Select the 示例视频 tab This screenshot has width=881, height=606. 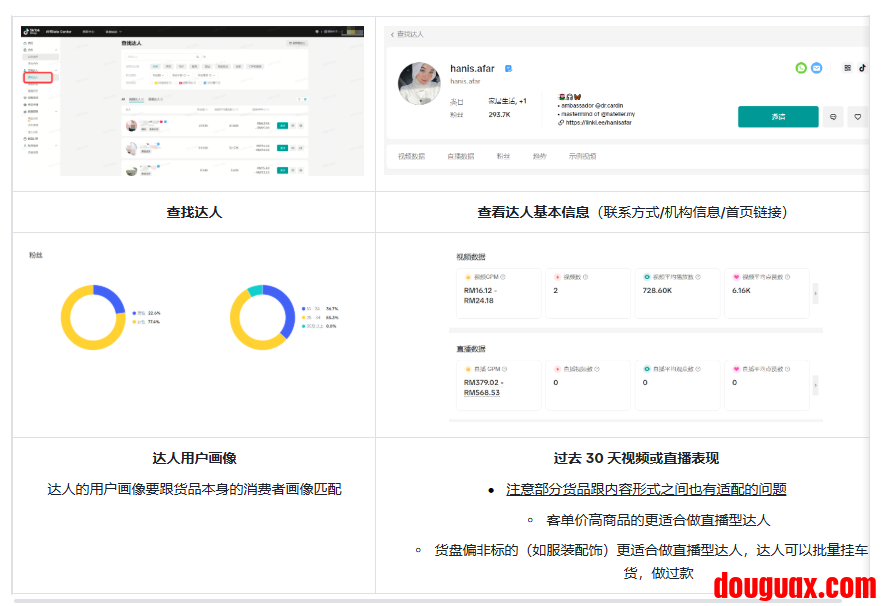point(582,156)
